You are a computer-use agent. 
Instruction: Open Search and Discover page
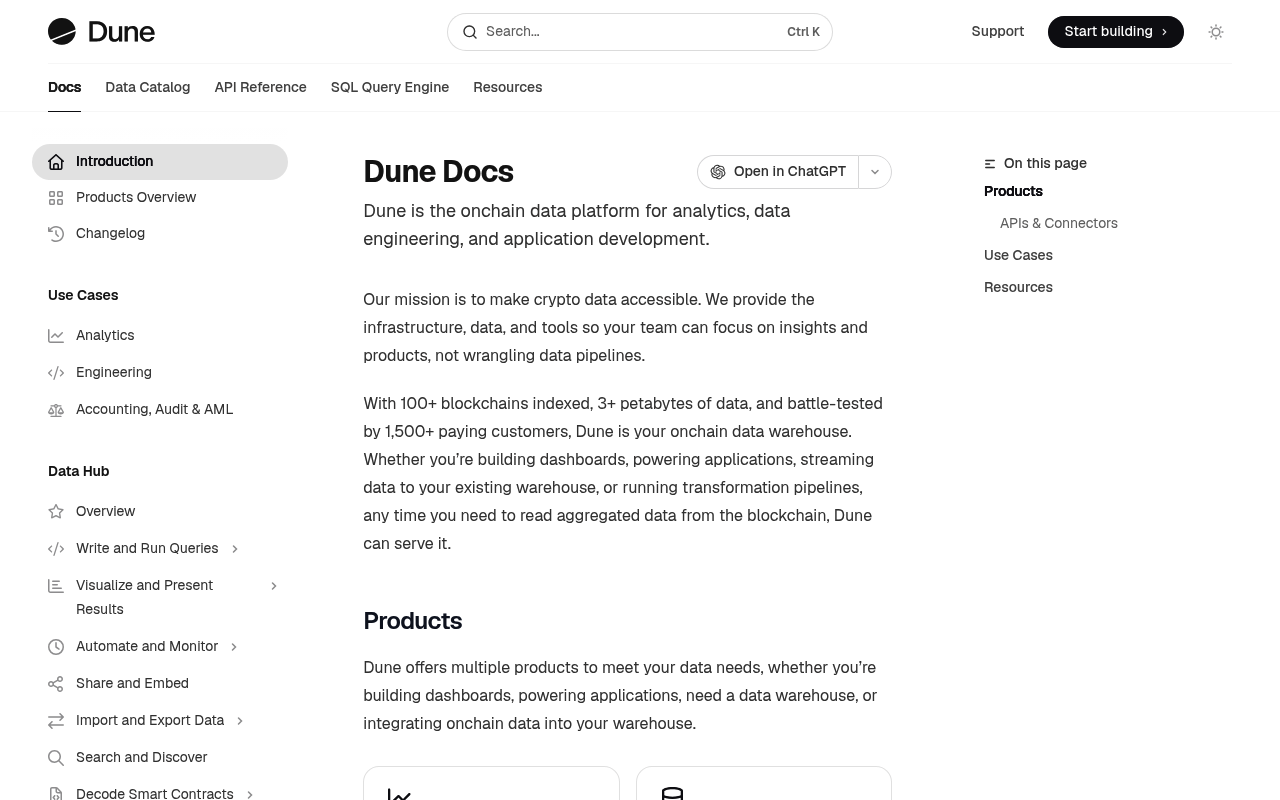click(160, 758)
